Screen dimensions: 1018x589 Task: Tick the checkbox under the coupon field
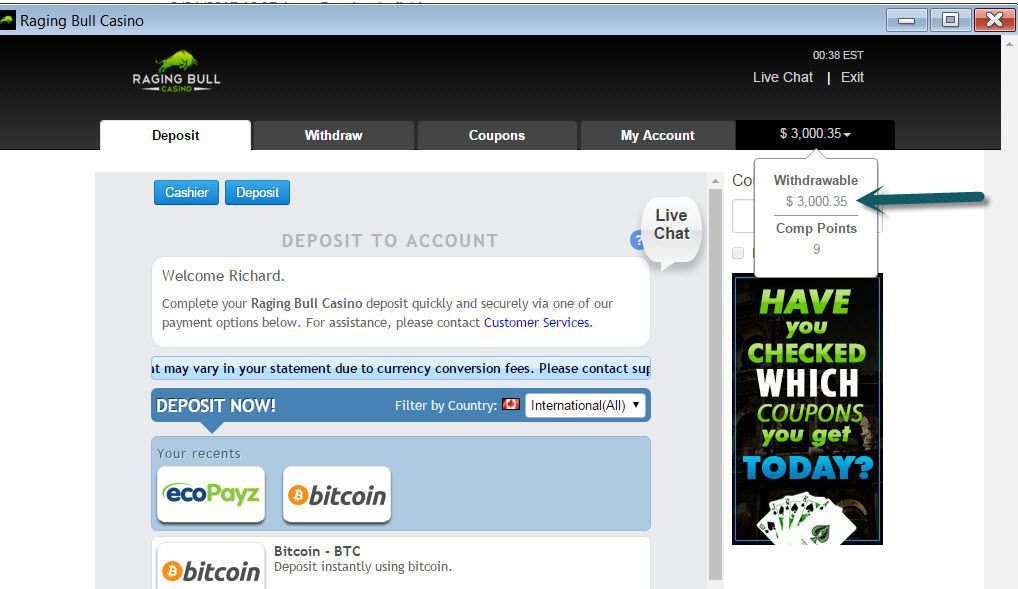pyautogui.click(x=738, y=253)
